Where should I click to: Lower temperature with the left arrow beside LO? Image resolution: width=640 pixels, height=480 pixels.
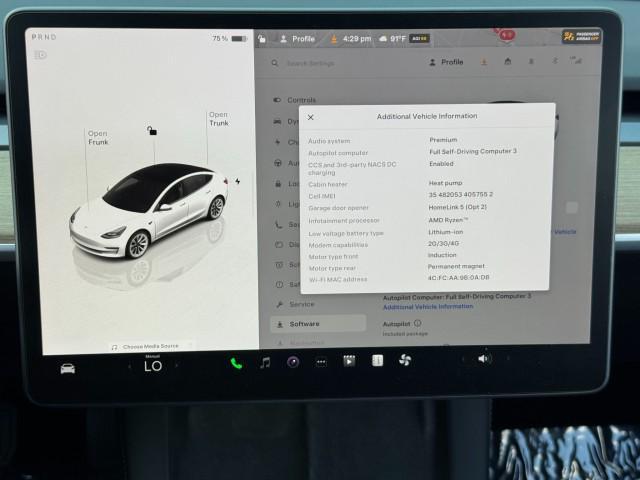pos(130,367)
